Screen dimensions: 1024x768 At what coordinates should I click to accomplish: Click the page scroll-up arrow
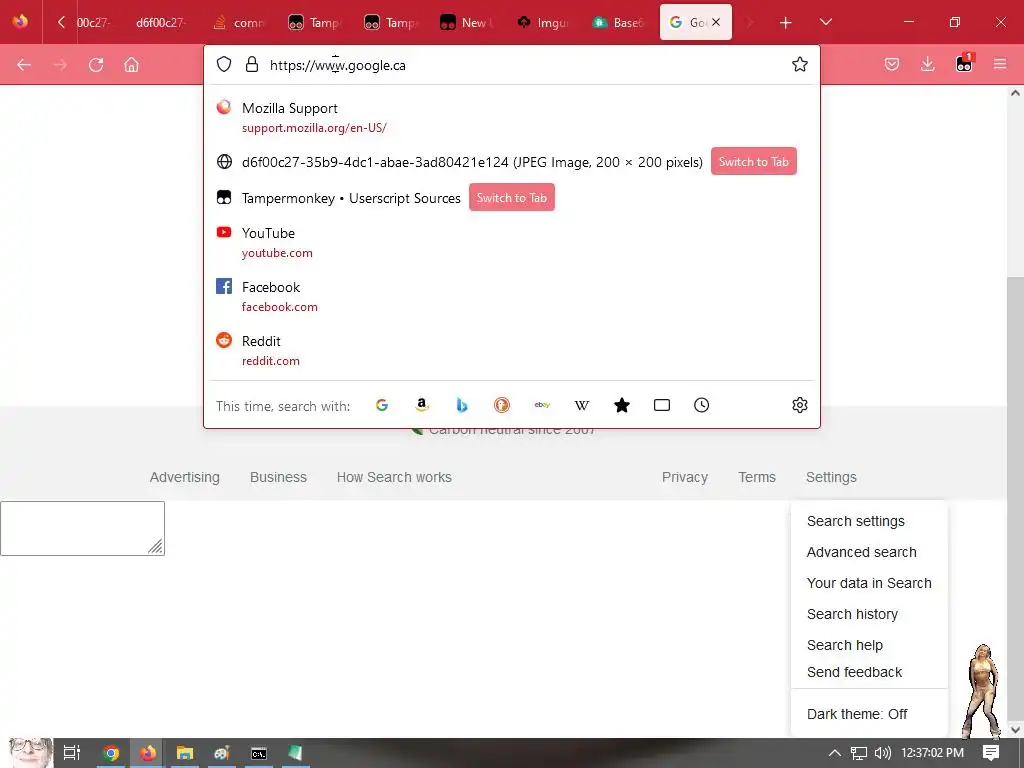1015,93
